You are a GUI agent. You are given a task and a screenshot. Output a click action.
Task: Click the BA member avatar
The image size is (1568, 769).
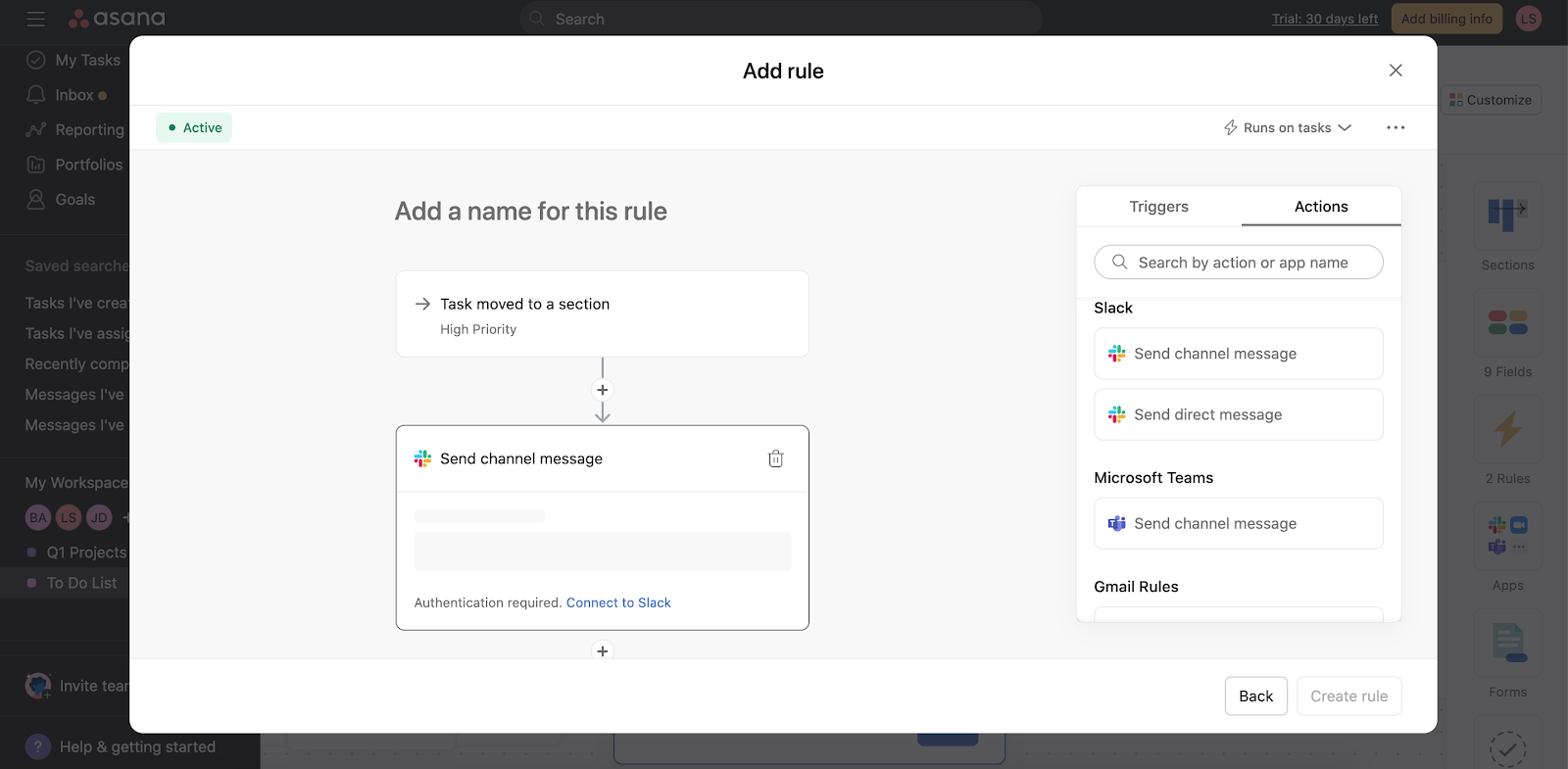38,517
